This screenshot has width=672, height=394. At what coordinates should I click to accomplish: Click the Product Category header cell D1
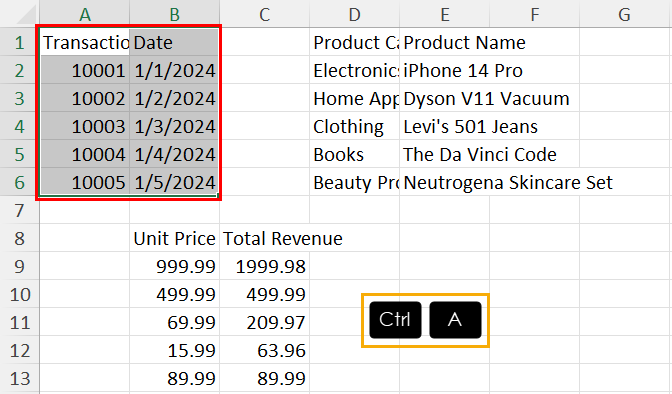coord(354,42)
